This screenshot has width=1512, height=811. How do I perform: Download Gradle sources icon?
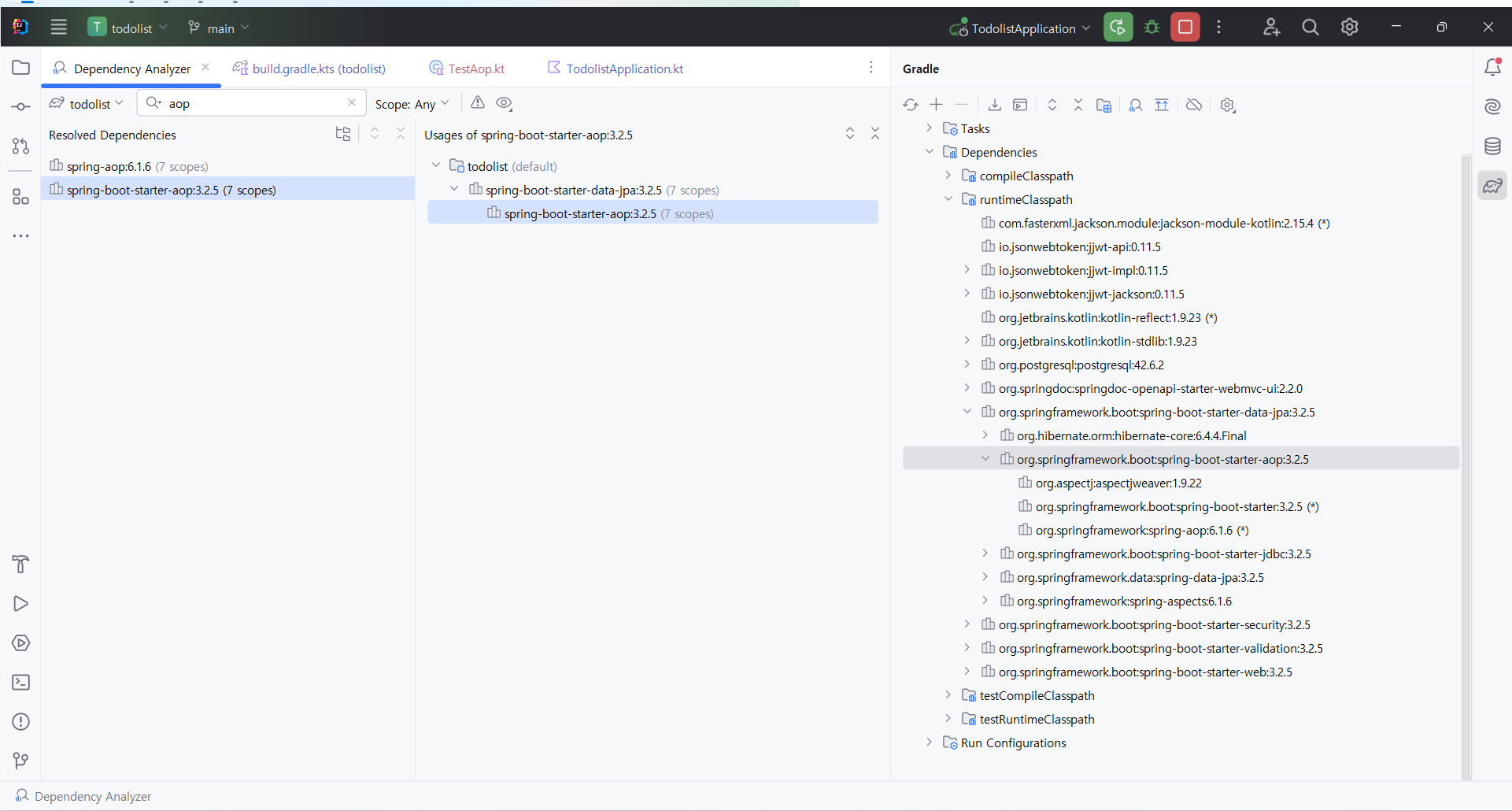(995, 105)
